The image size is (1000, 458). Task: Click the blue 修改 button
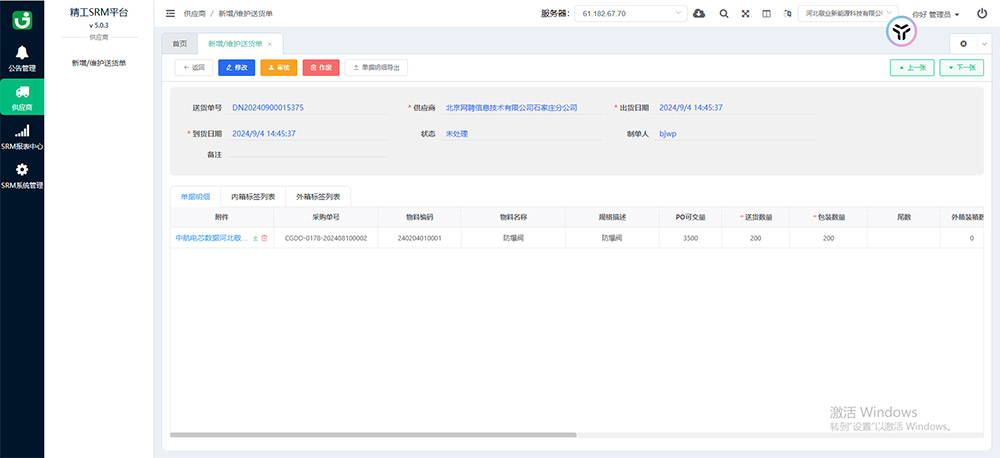pyautogui.click(x=236, y=67)
